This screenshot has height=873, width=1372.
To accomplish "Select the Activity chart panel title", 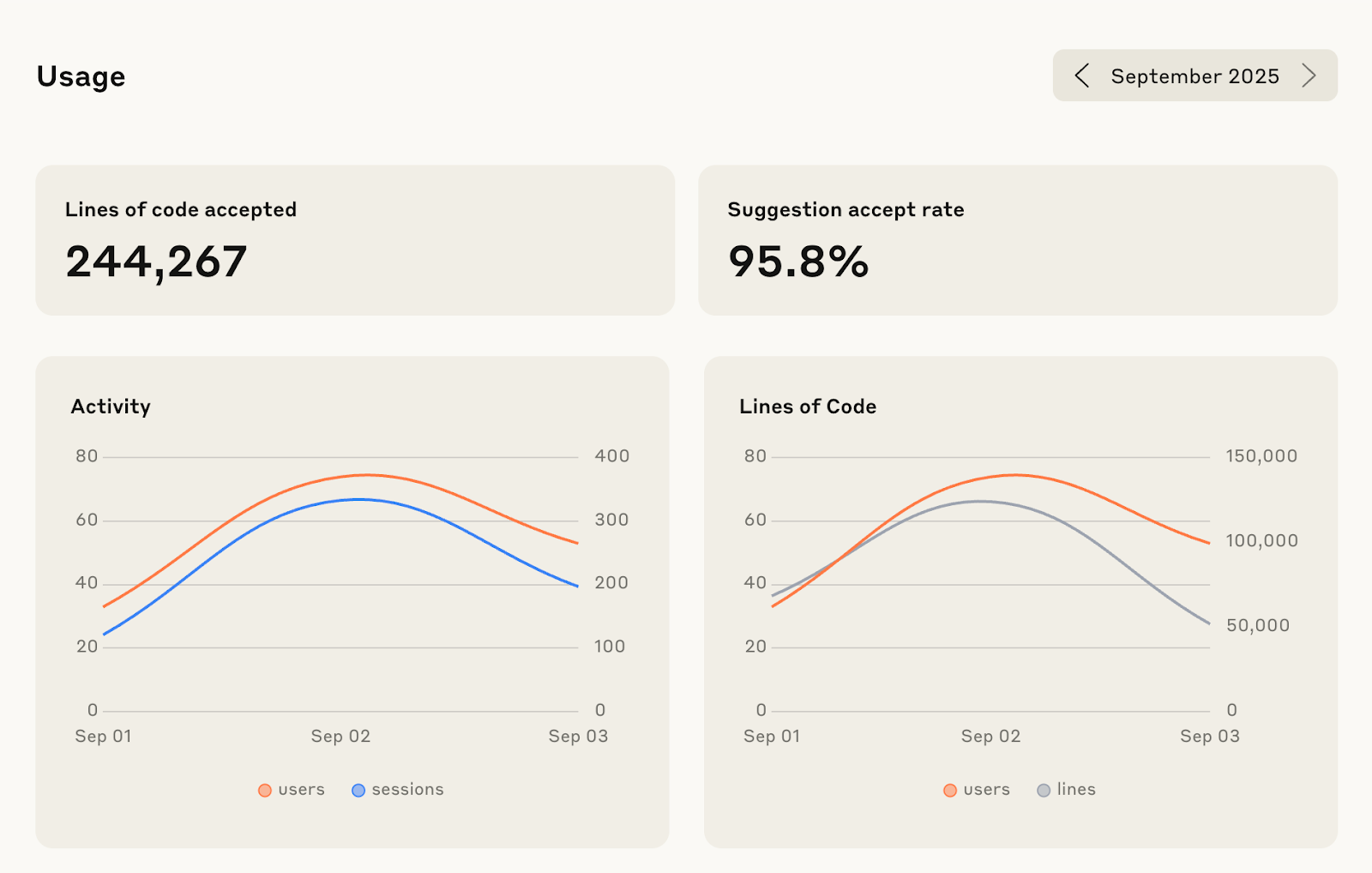I will [111, 406].
